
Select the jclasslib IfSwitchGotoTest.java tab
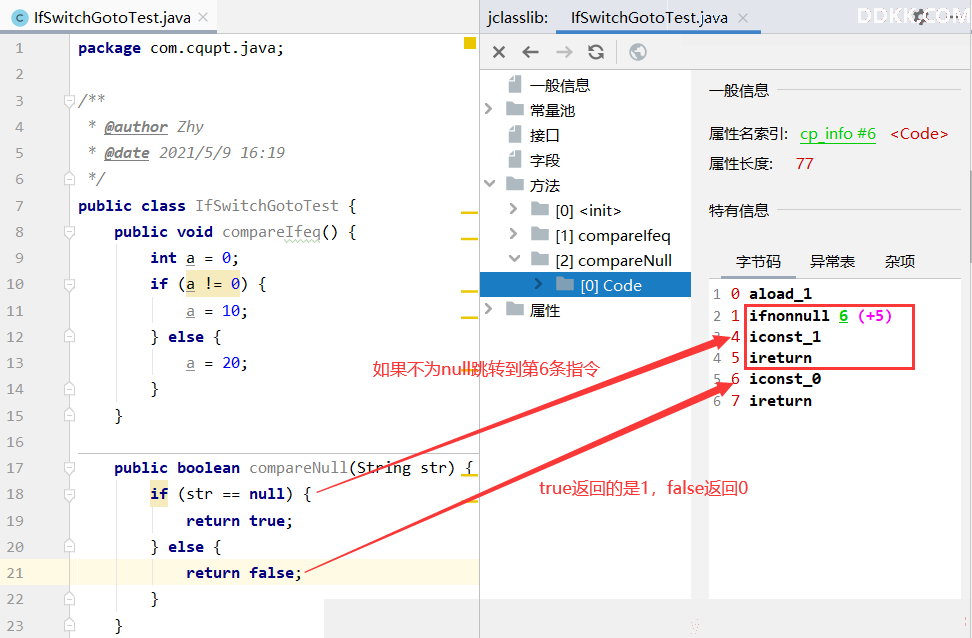[649, 17]
